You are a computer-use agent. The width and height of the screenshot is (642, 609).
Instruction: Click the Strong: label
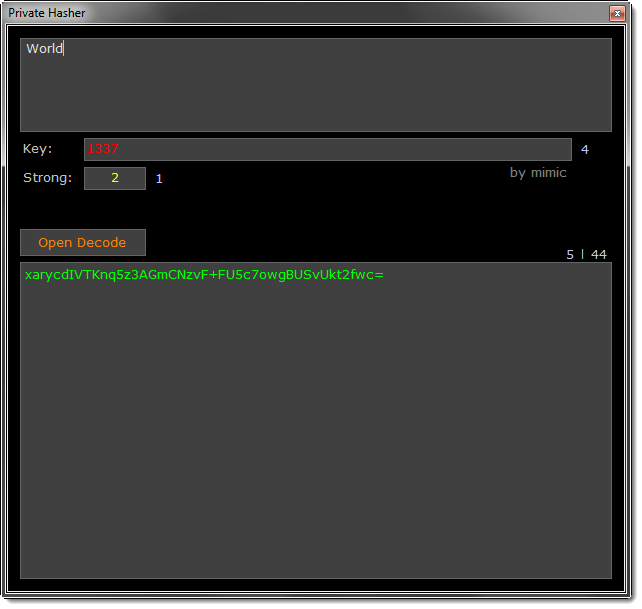coord(47,178)
